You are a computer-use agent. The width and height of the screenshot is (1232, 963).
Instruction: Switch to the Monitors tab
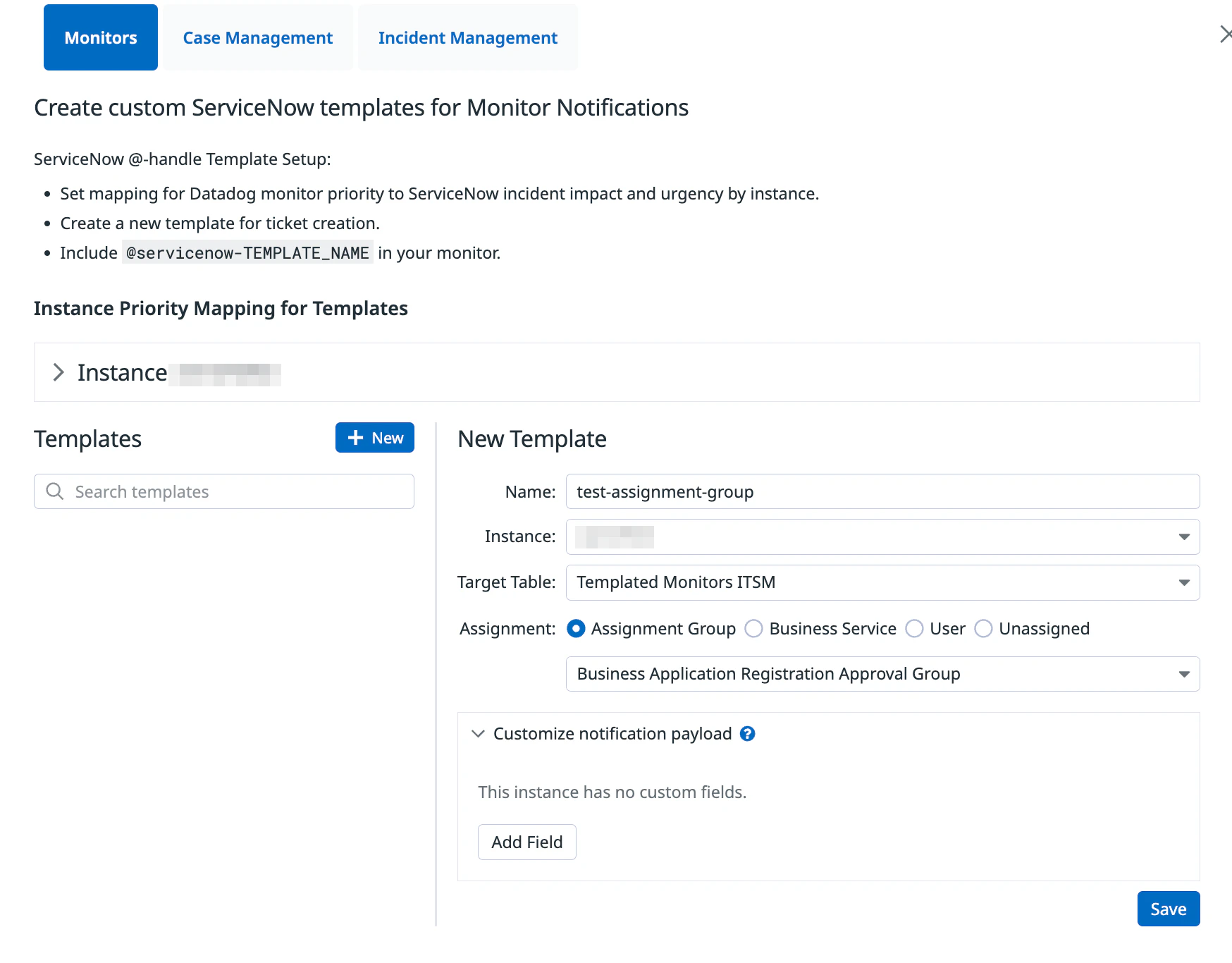[x=101, y=37]
